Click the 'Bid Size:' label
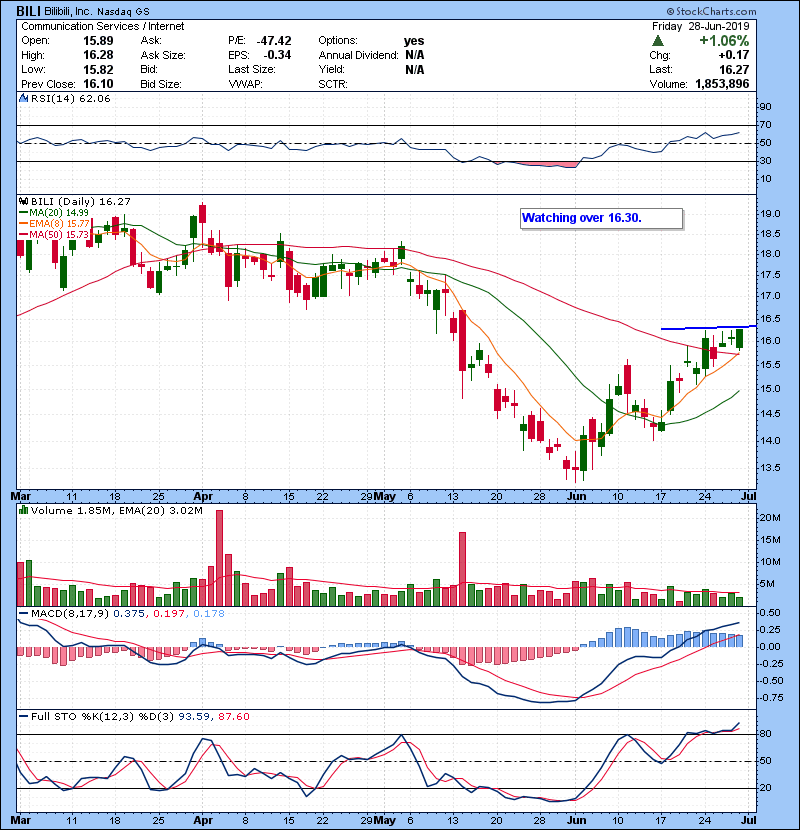Screen dimensions: 800x830 pos(160,84)
